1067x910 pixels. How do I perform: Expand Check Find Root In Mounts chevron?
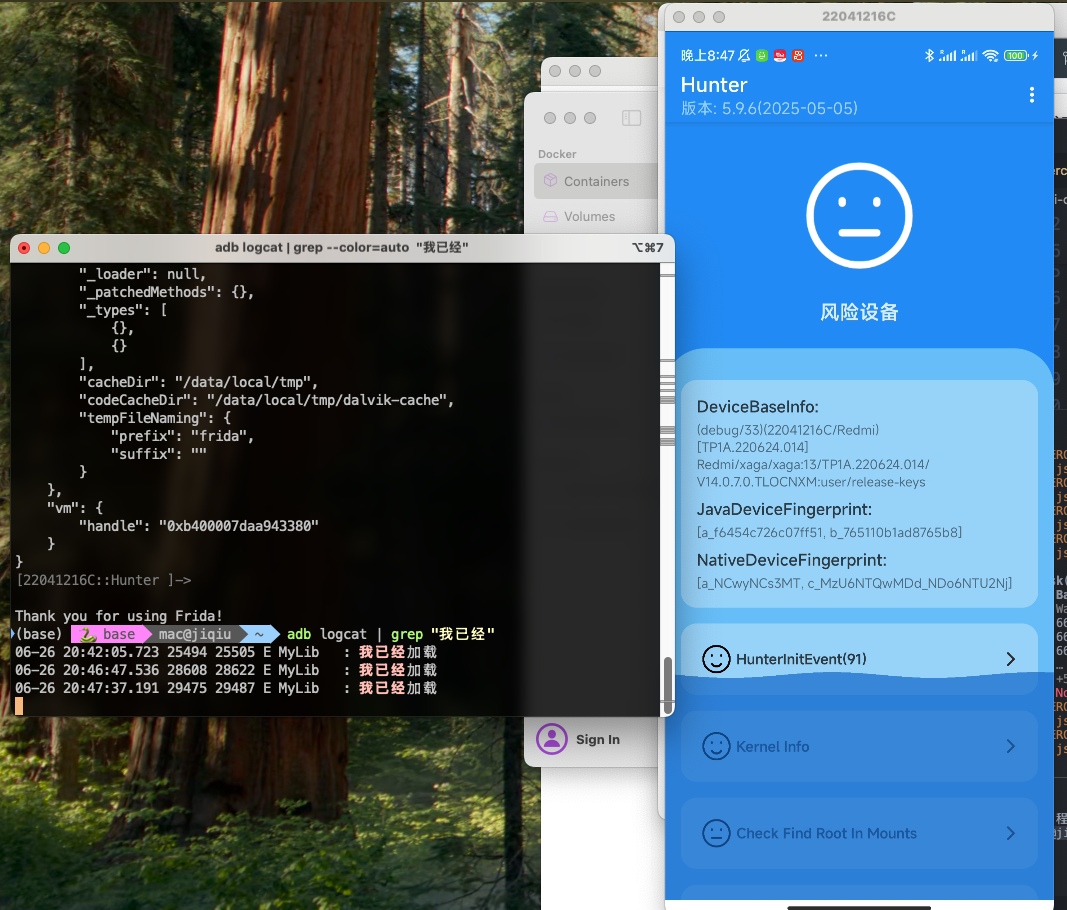click(x=1010, y=833)
